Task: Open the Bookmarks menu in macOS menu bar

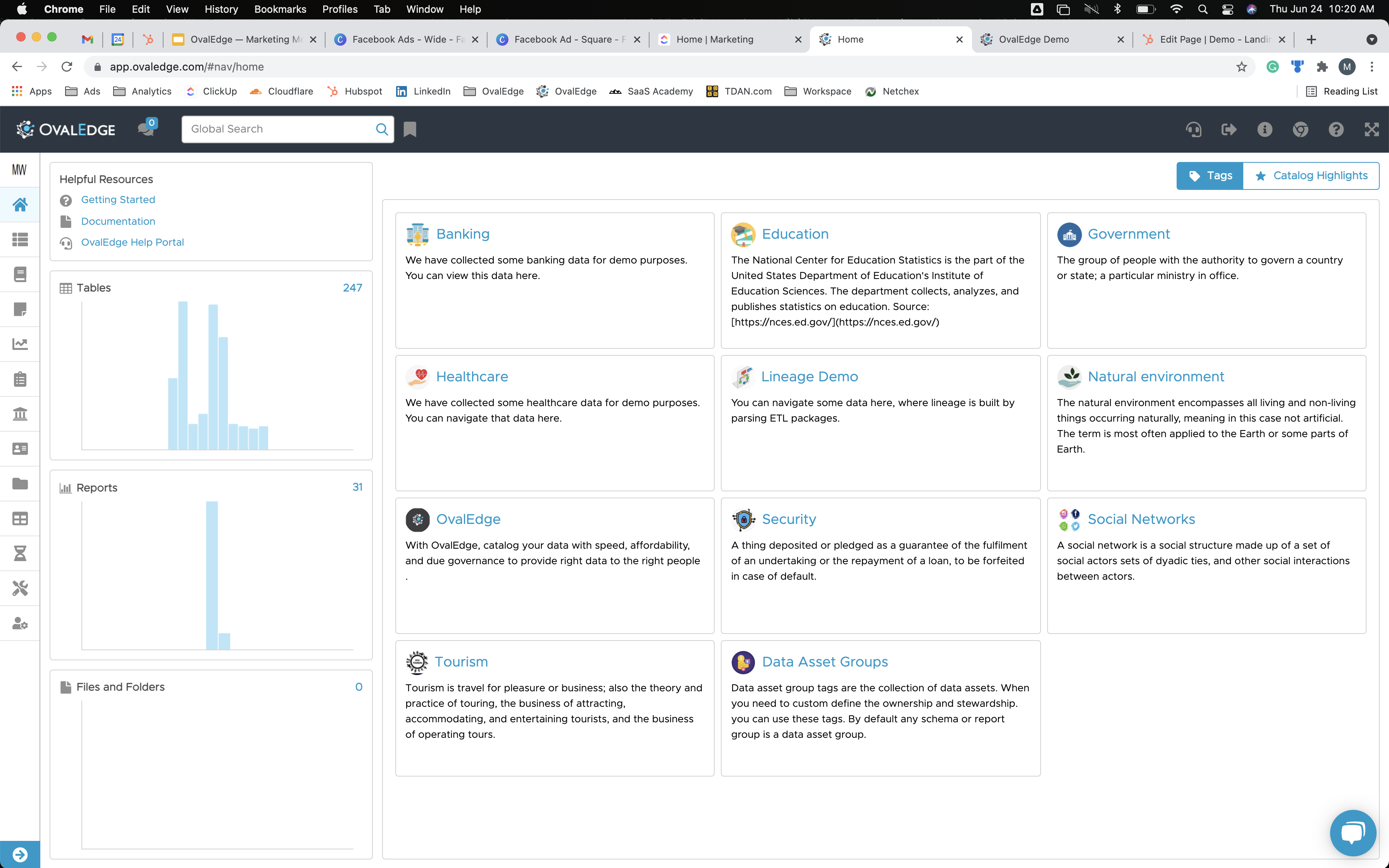Action: [280, 9]
